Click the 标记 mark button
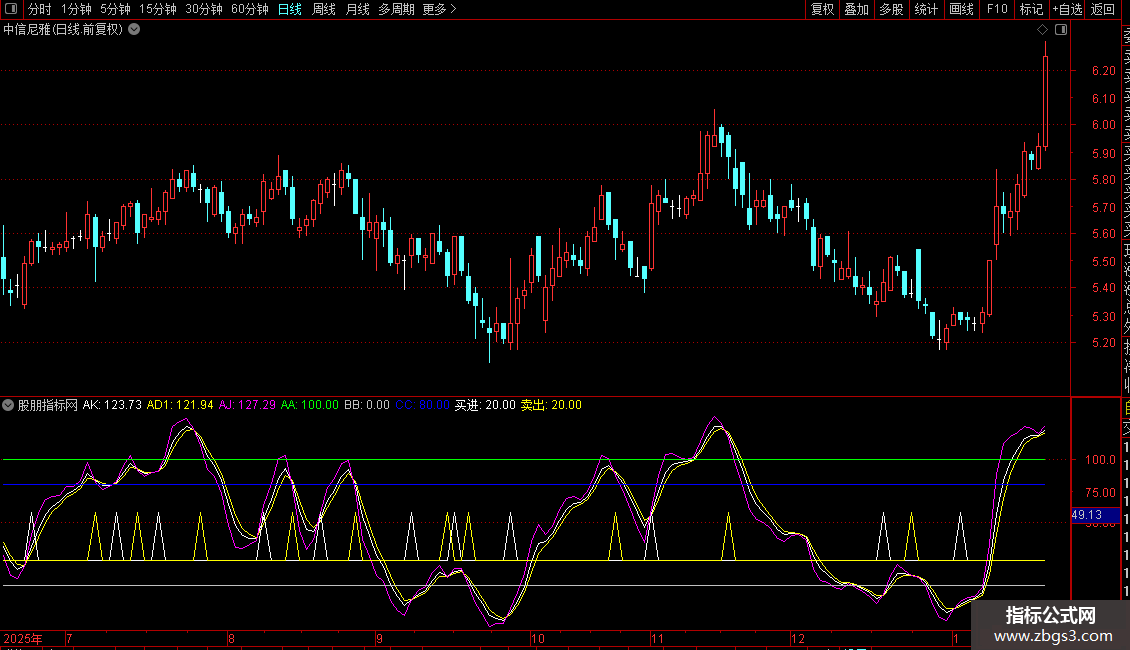The width and height of the screenshot is (1130, 650). [x=1030, y=9]
